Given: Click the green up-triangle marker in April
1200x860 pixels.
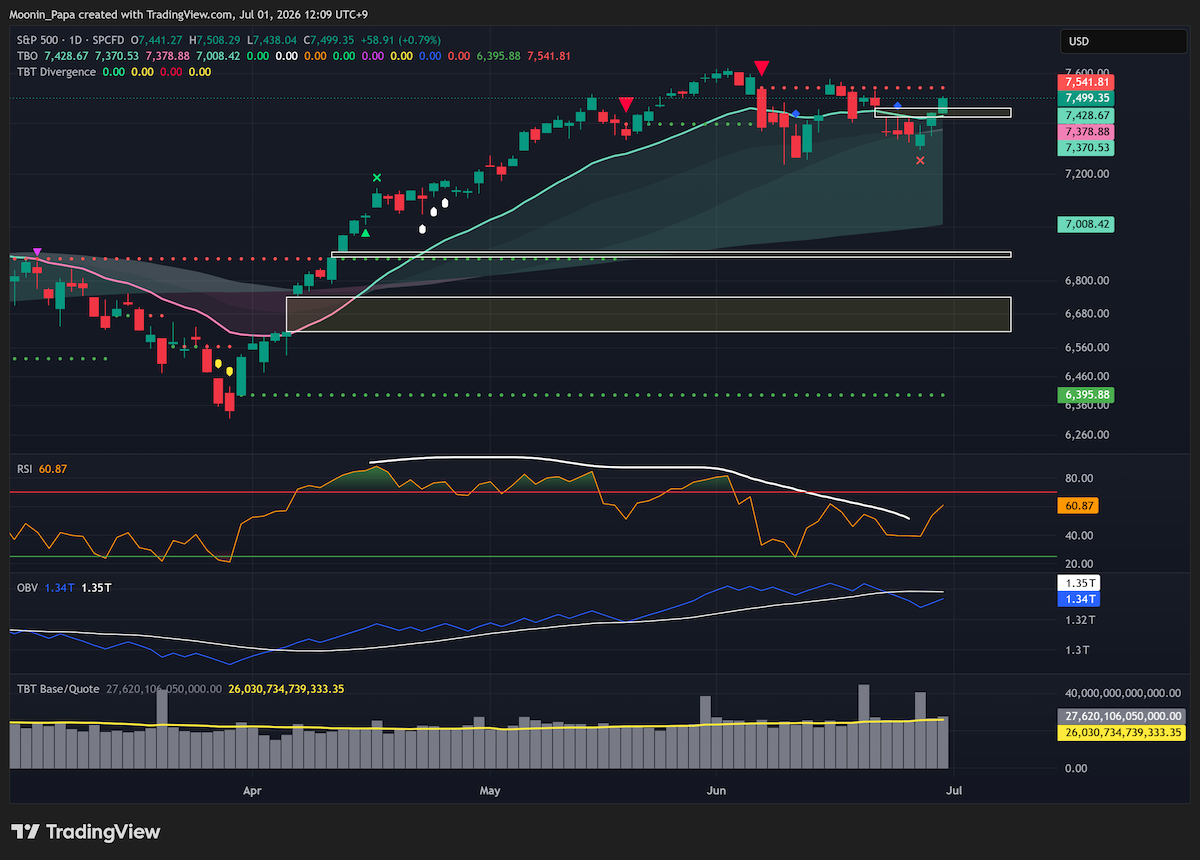Looking at the screenshot, I should pos(366,233).
